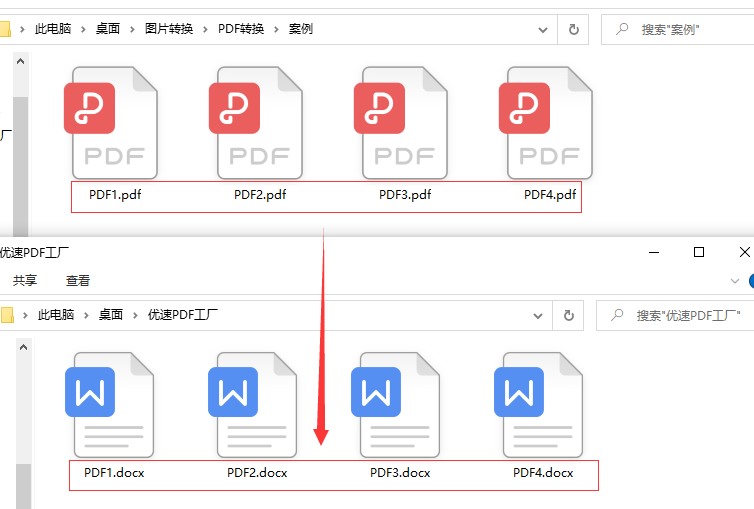Click the PDF3.docx file name
The width and height of the screenshot is (754, 509).
coord(400,473)
